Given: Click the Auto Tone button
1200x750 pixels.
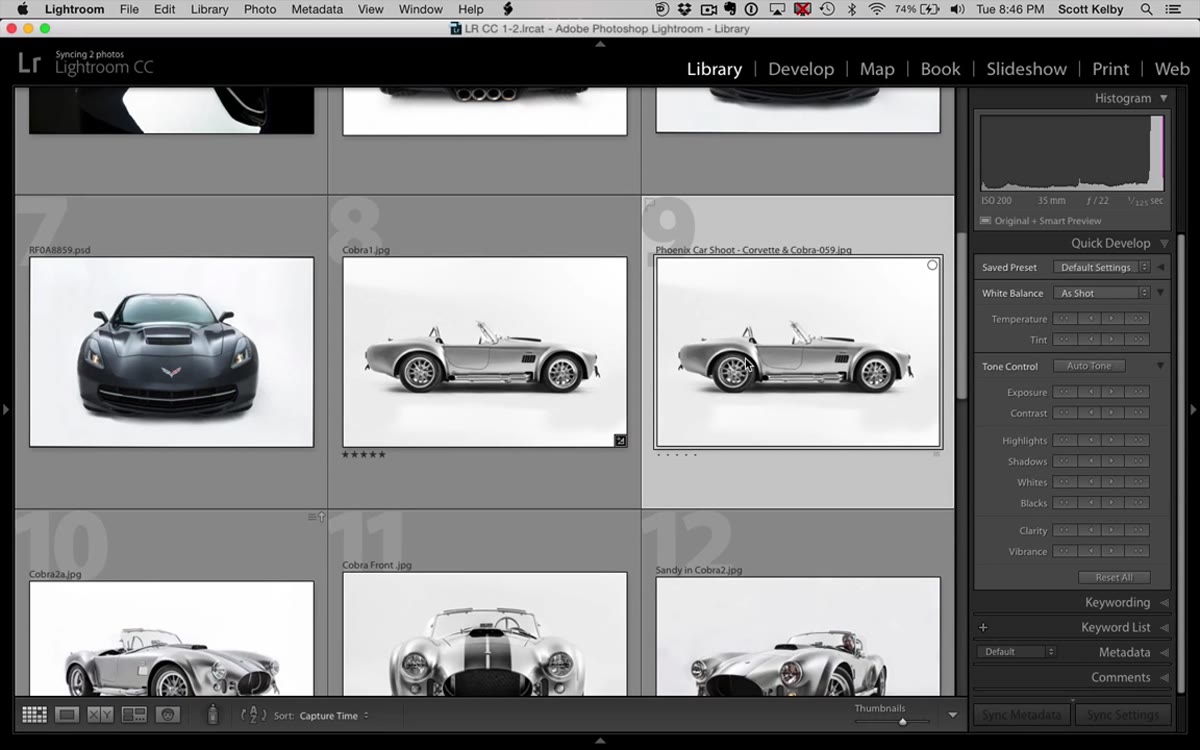Looking at the screenshot, I should point(1089,366).
